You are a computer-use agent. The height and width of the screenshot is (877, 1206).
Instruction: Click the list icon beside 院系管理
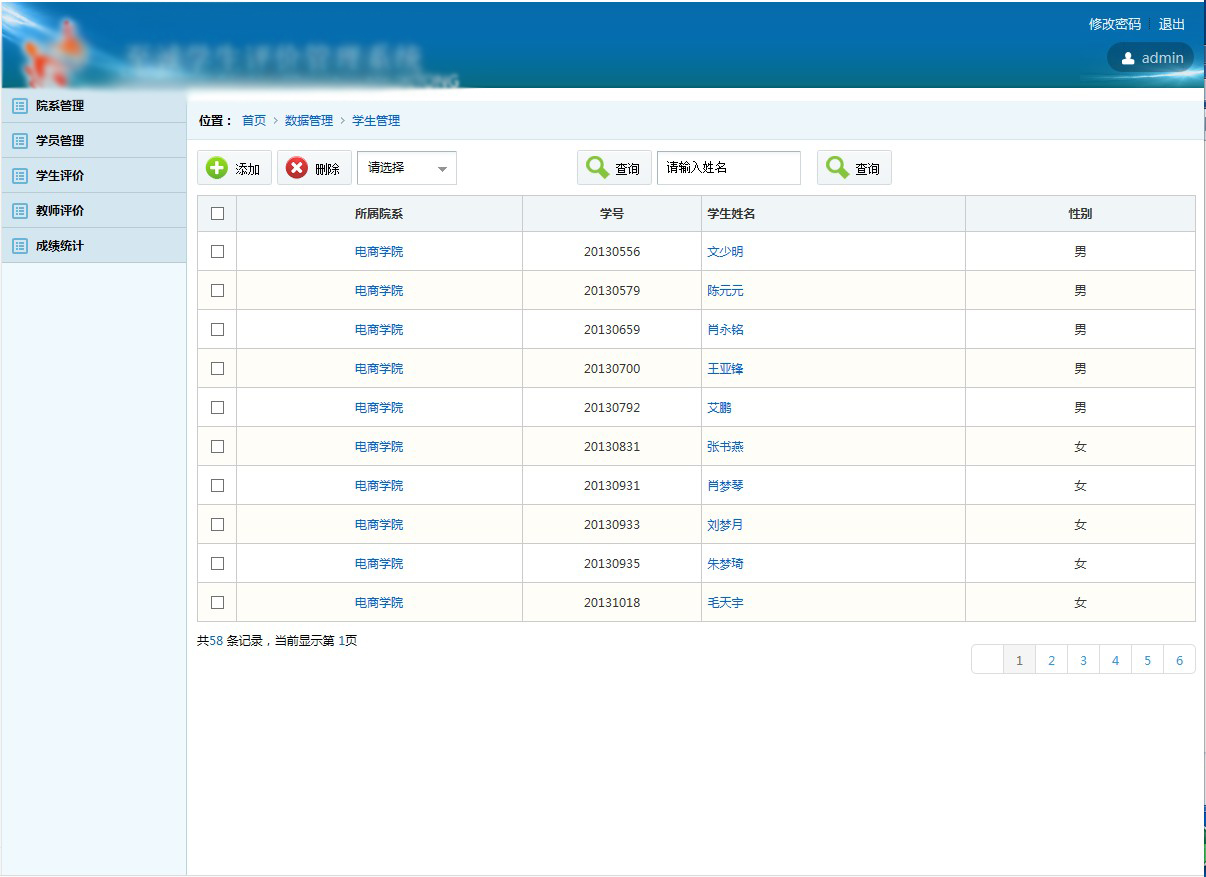click(x=19, y=106)
